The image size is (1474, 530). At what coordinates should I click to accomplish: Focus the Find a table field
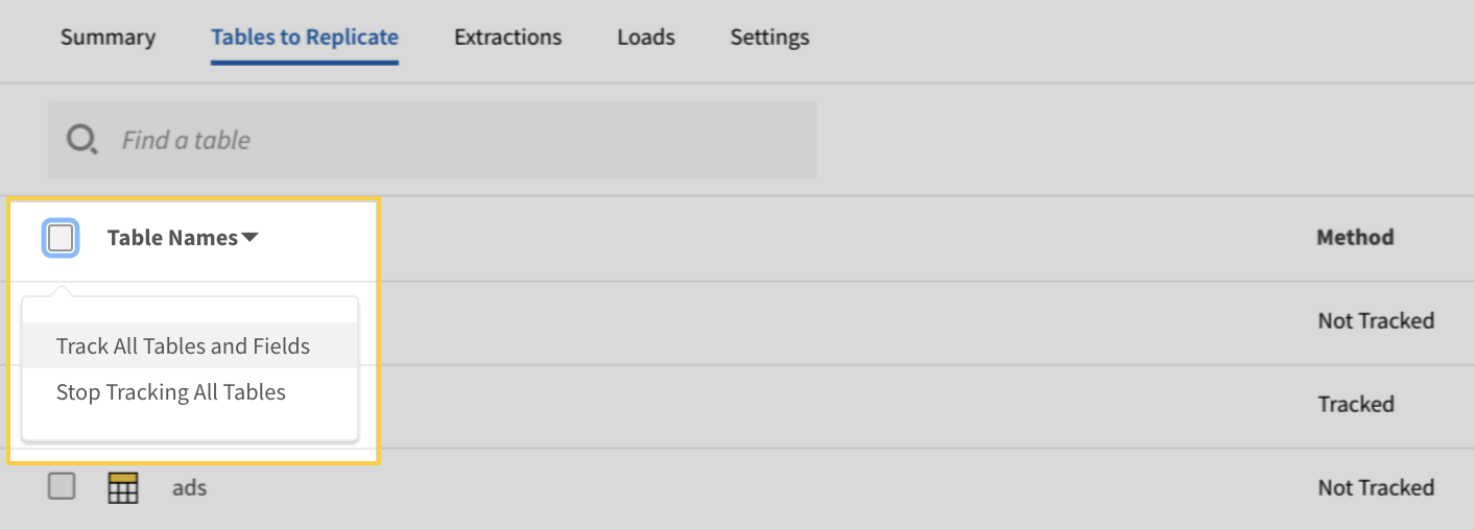click(432, 139)
